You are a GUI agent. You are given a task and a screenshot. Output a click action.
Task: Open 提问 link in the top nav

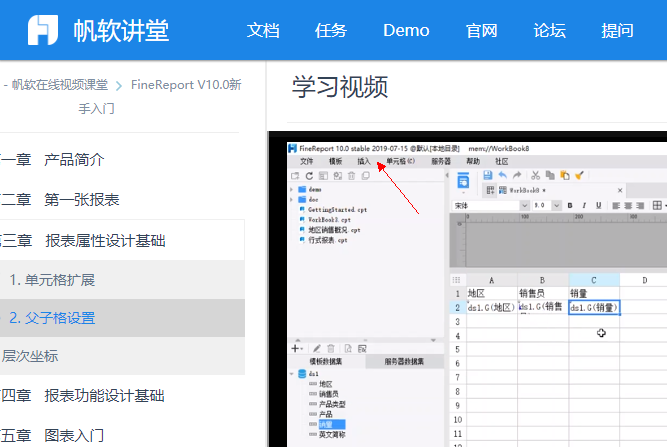click(x=617, y=30)
